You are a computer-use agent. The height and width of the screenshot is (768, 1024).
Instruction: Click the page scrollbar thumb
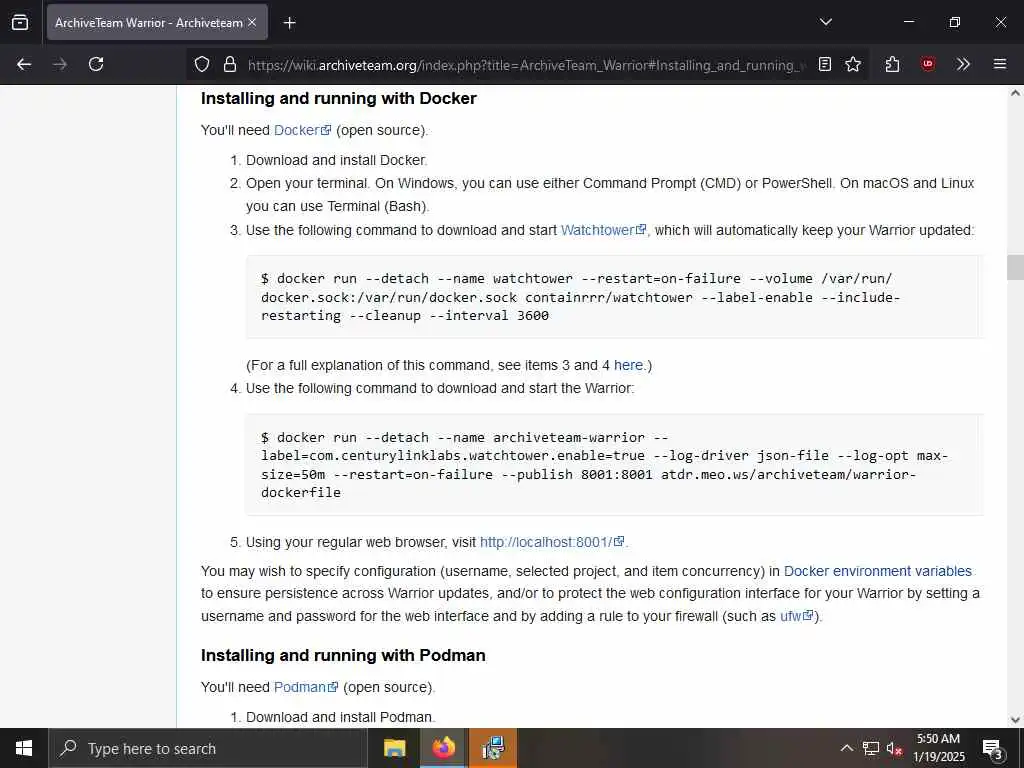[1016, 267]
